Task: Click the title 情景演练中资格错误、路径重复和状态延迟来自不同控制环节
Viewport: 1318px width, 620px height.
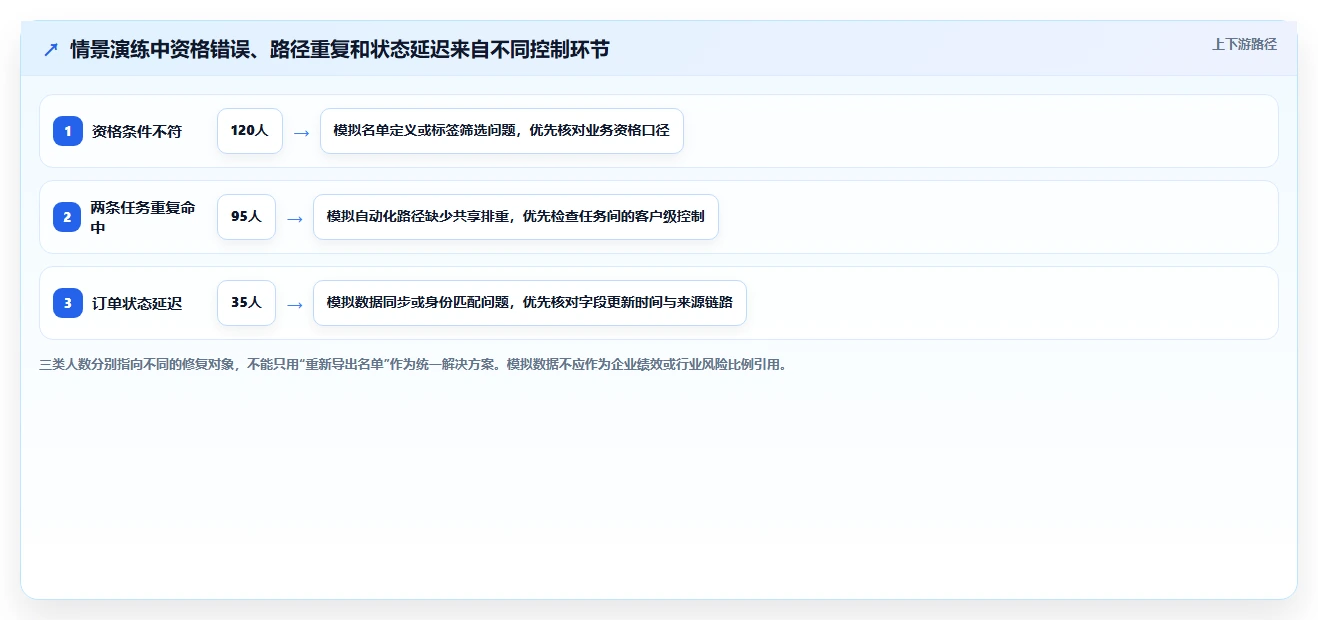Action: [x=340, y=50]
